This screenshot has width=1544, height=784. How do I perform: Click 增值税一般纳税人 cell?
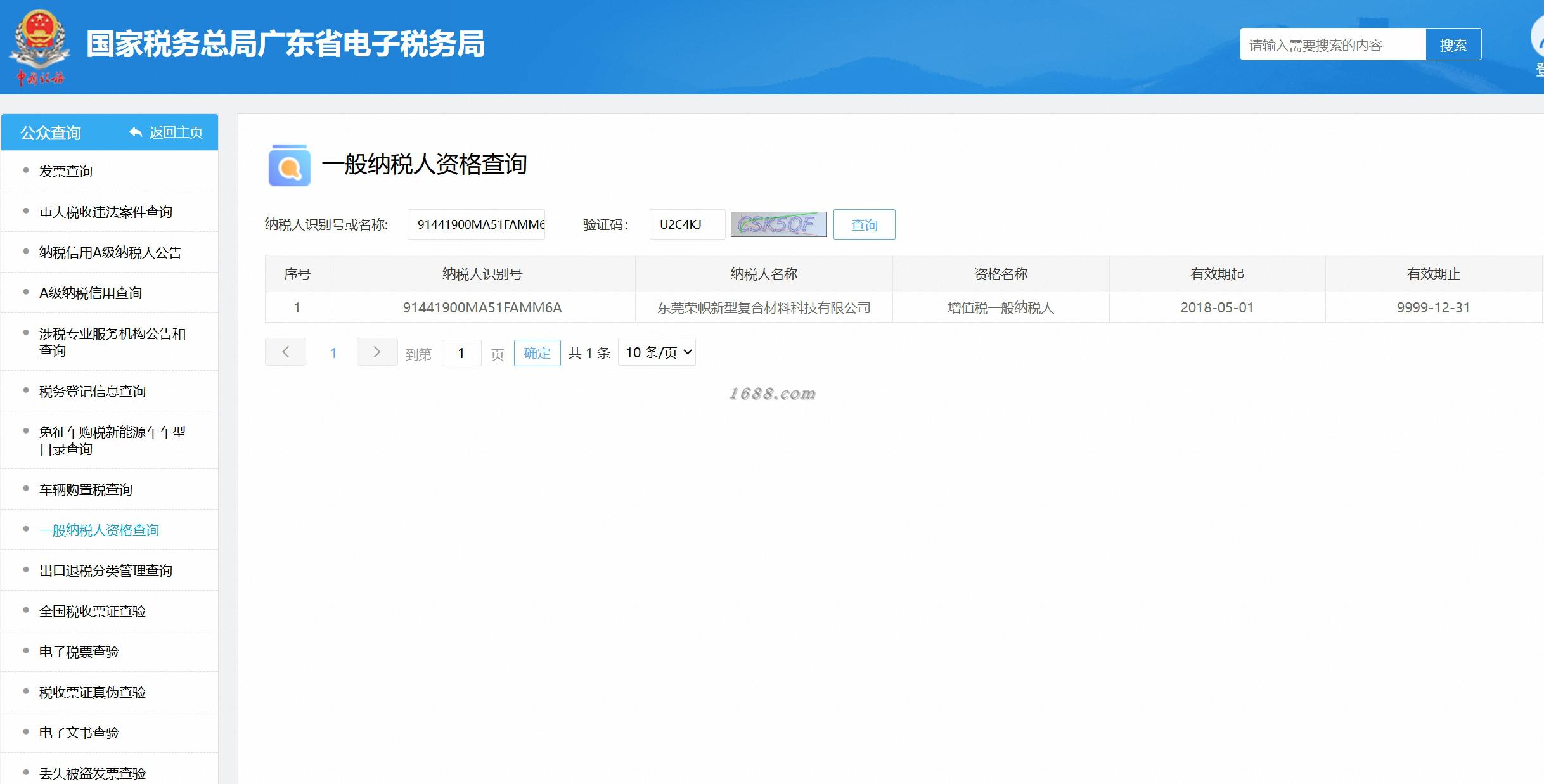pyautogui.click(x=1001, y=307)
